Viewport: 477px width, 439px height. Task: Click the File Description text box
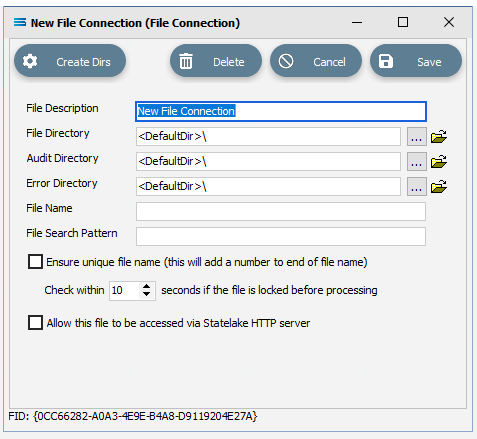281,111
